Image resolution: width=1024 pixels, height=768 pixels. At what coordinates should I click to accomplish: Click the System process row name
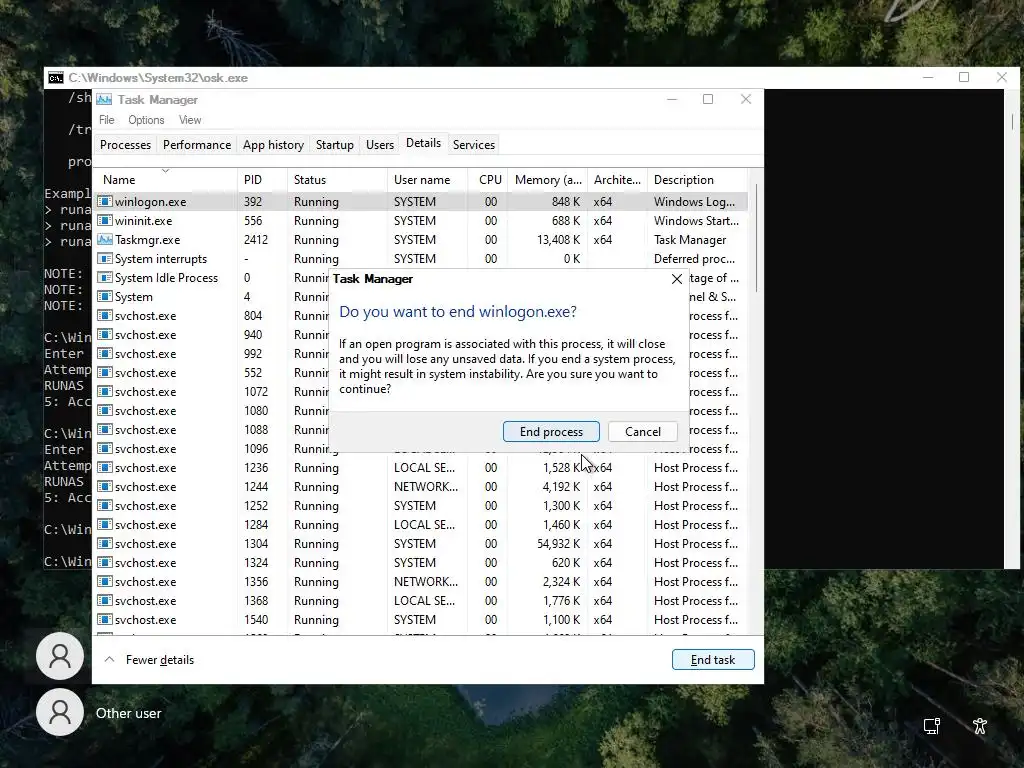pos(134,296)
